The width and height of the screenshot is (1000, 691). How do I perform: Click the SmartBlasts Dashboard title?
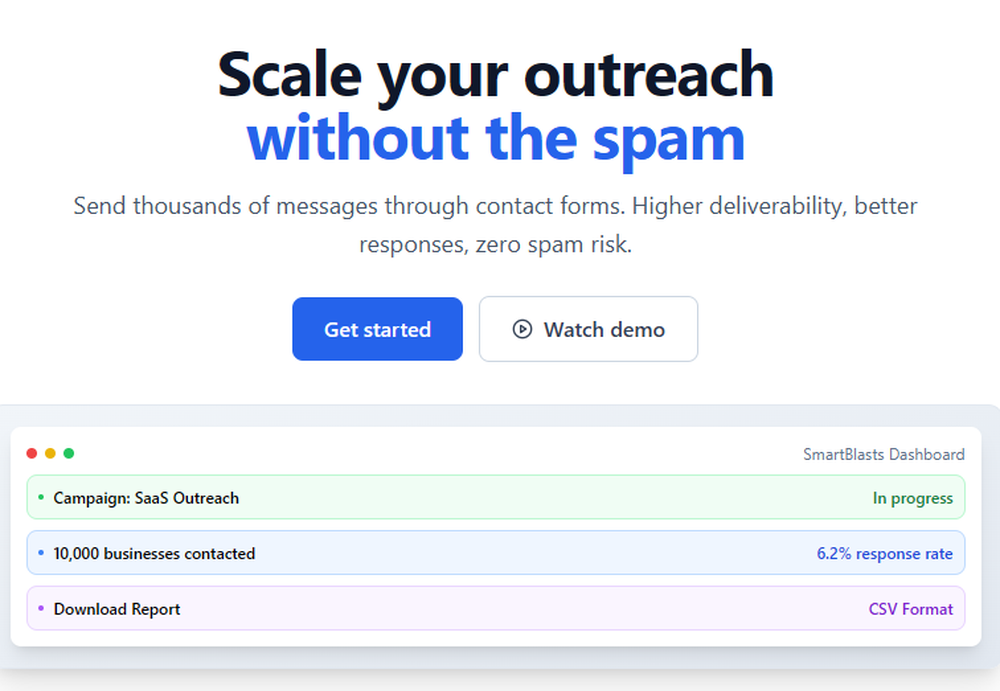[884, 453]
